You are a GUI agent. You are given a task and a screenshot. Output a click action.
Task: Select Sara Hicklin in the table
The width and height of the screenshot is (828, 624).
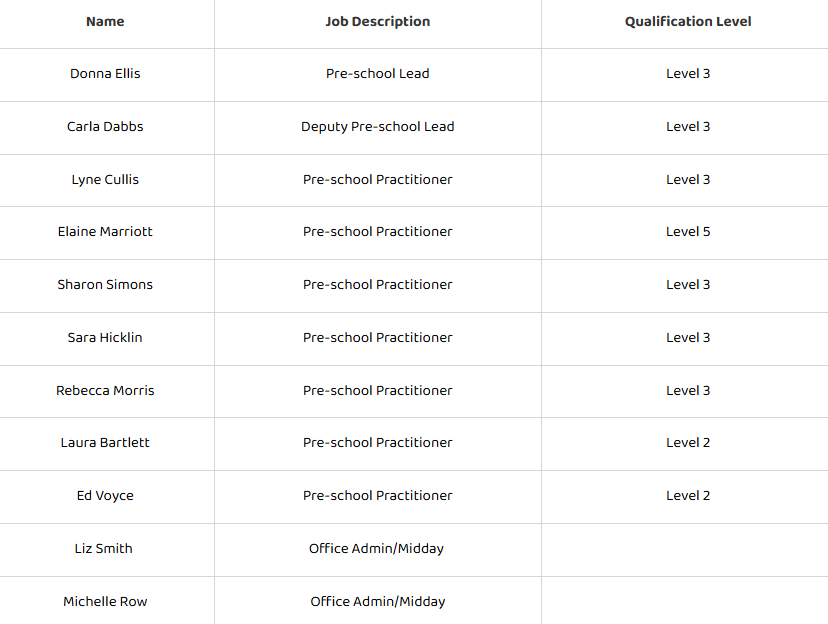(105, 338)
